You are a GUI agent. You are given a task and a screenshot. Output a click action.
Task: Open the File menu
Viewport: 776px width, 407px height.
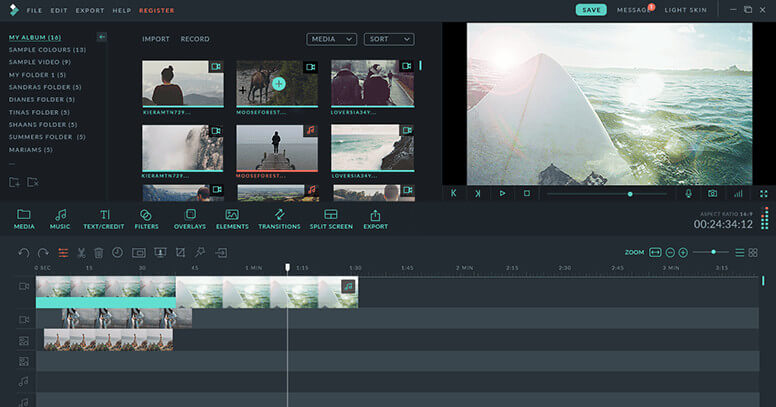34,10
